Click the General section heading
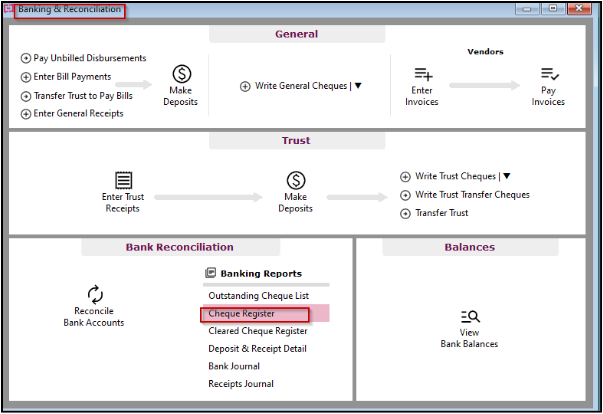The height and width of the screenshot is (414, 603). pos(297,34)
